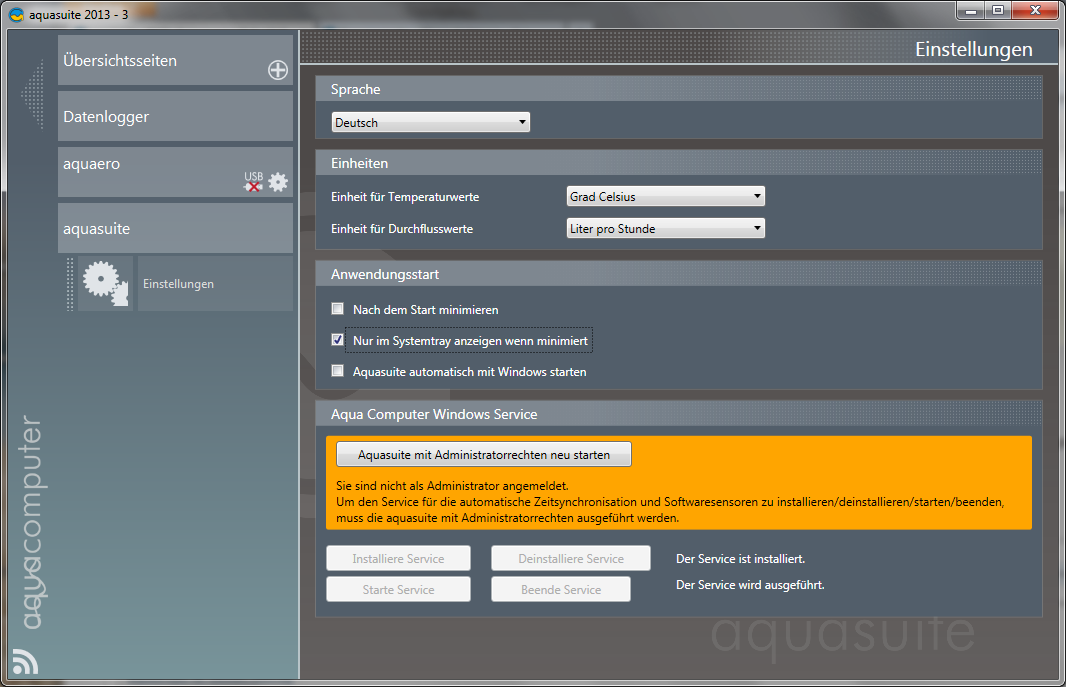1066x687 pixels.
Task: Click the dotted grip beside the Einstellungen icon
Action: tap(70, 284)
